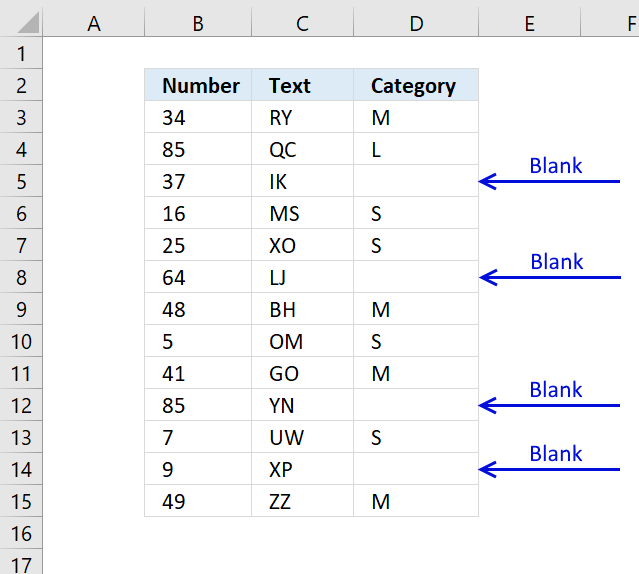639x574 pixels.
Task: Select column D header
Action: tap(416, 23)
